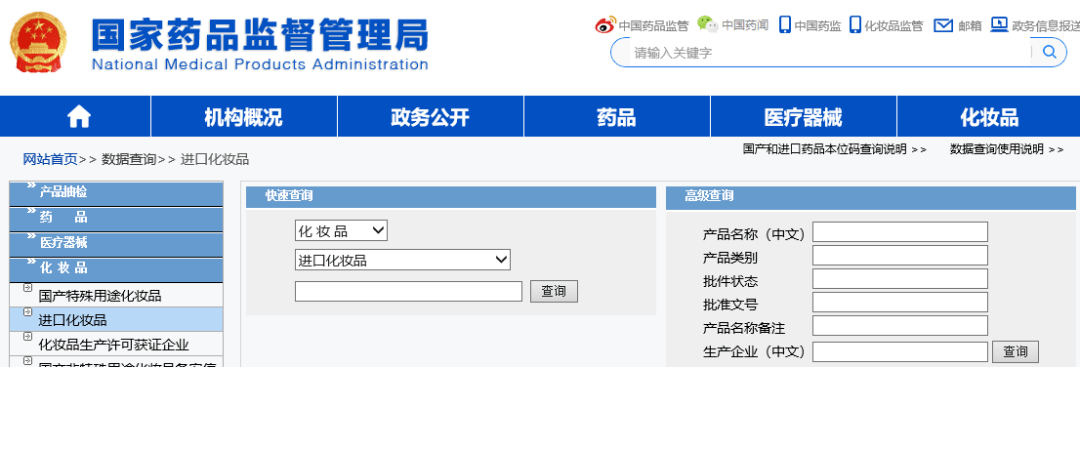Click the keyword search box at top

click(830, 52)
